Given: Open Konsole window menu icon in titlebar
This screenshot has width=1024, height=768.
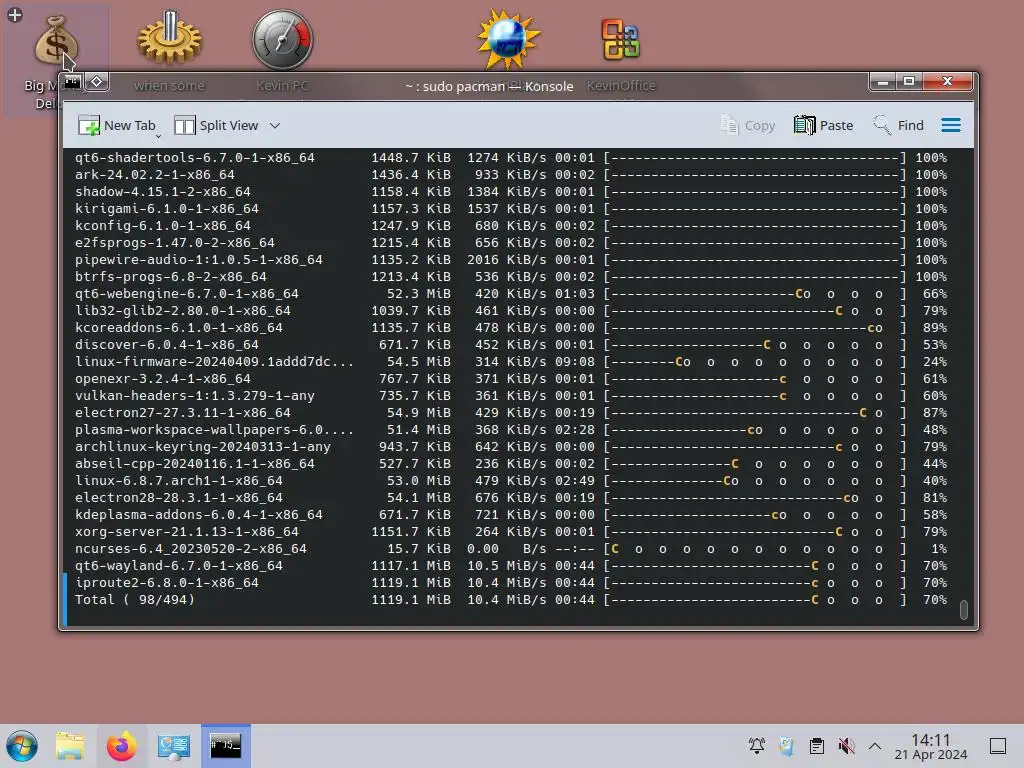Looking at the screenshot, I should point(72,82).
